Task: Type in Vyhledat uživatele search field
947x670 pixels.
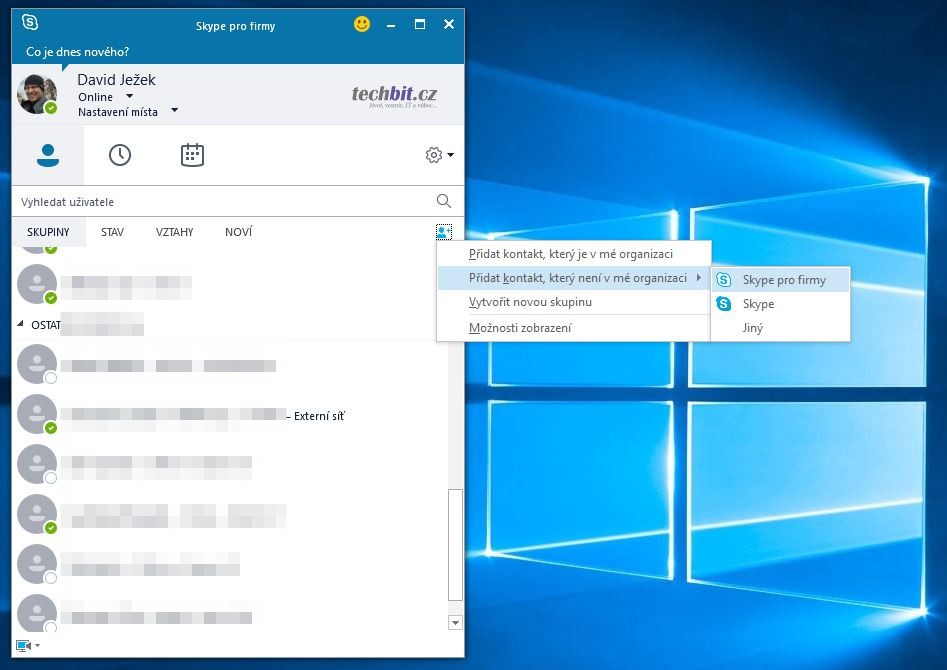Action: point(220,202)
